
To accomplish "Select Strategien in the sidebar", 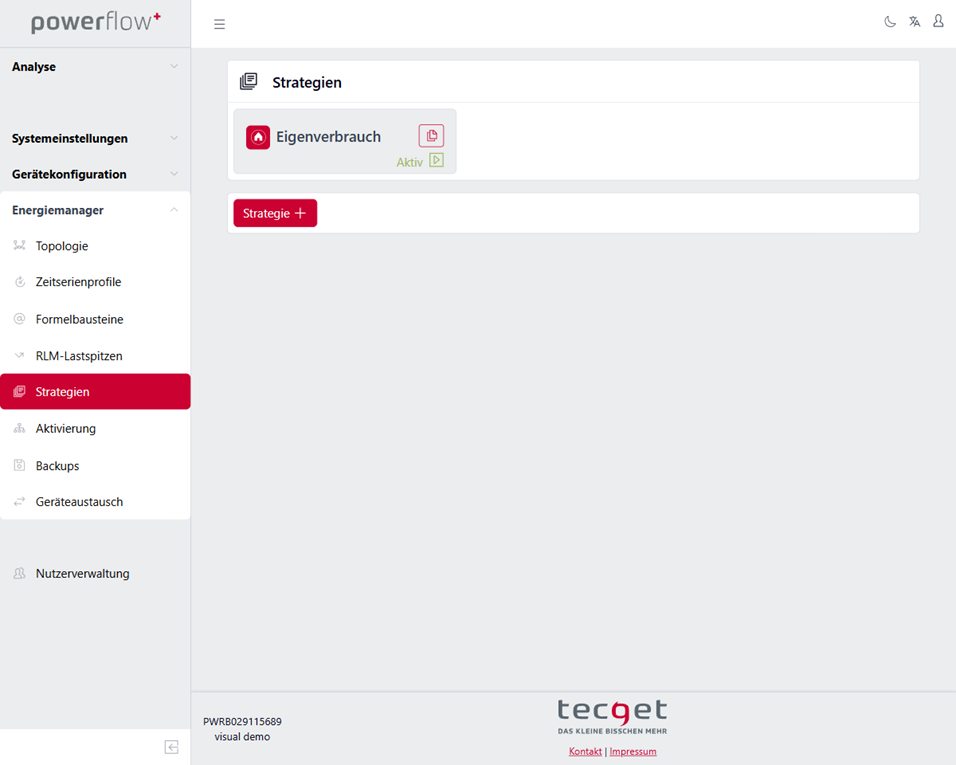I will (x=95, y=391).
